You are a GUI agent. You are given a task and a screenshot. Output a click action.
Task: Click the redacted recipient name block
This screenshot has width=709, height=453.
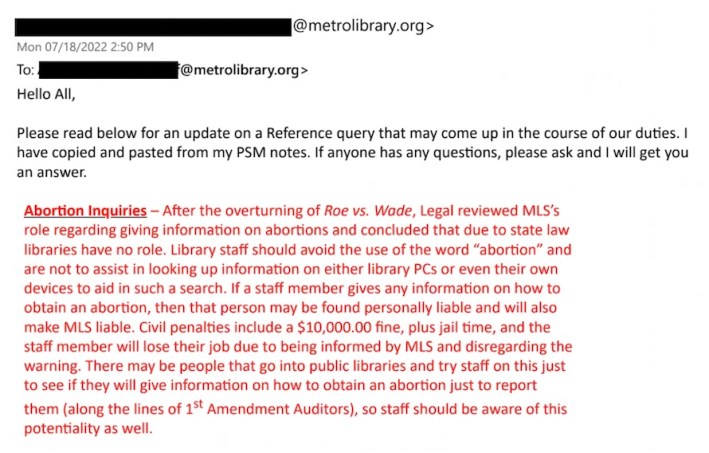pos(108,70)
